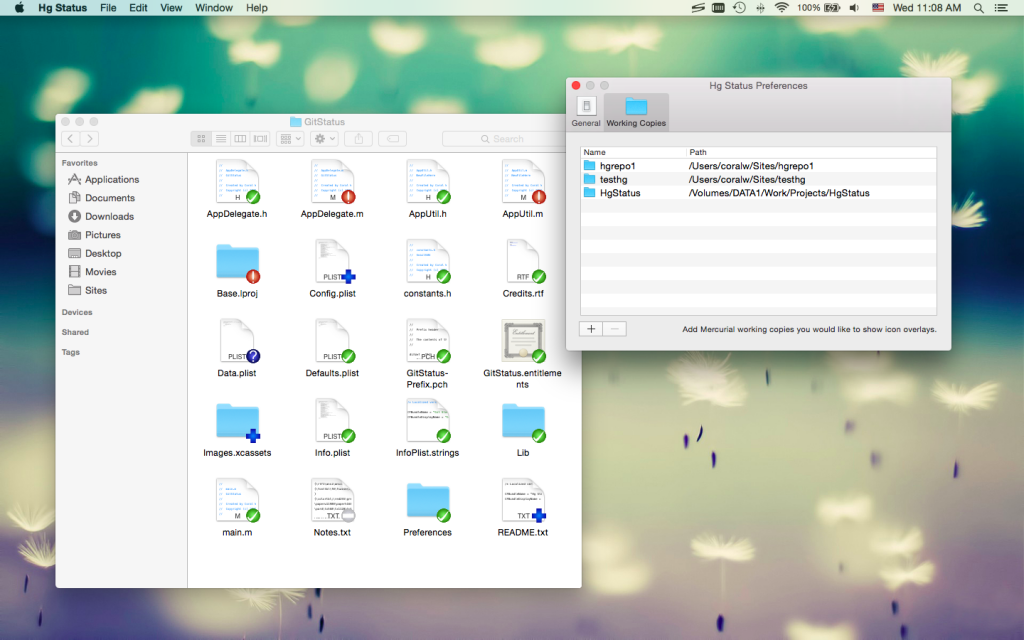Switch to the Working Copies tab

click(x=636, y=112)
